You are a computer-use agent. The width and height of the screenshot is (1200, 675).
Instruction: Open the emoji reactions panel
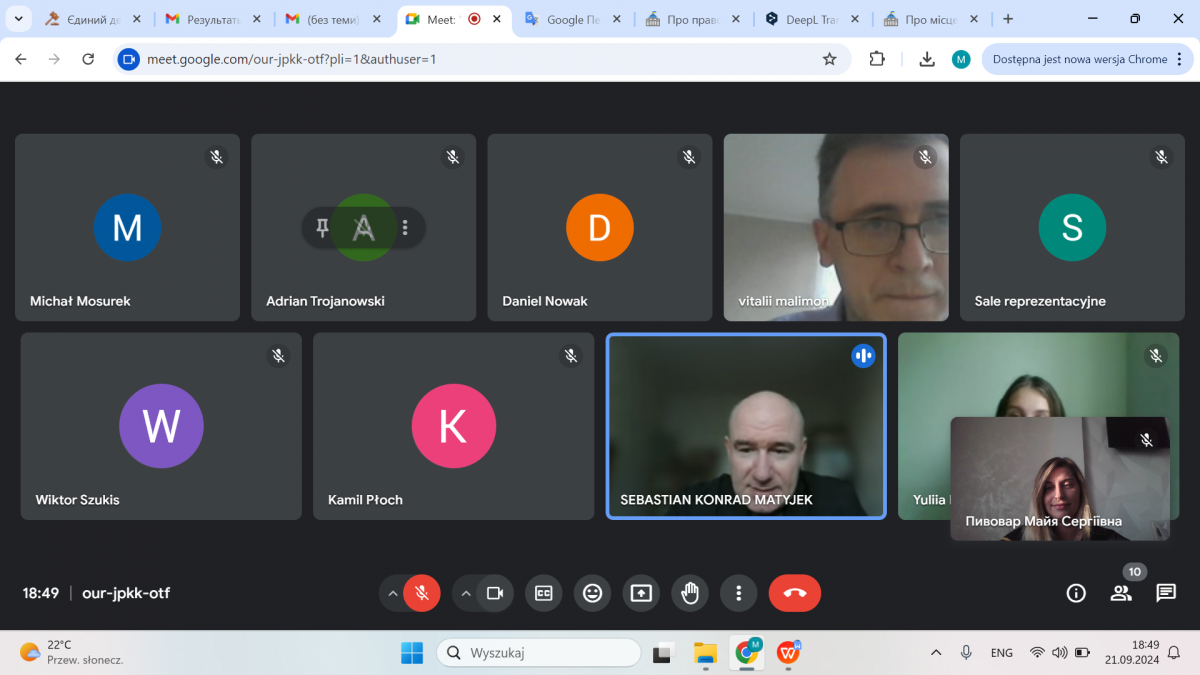[x=593, y=593]
